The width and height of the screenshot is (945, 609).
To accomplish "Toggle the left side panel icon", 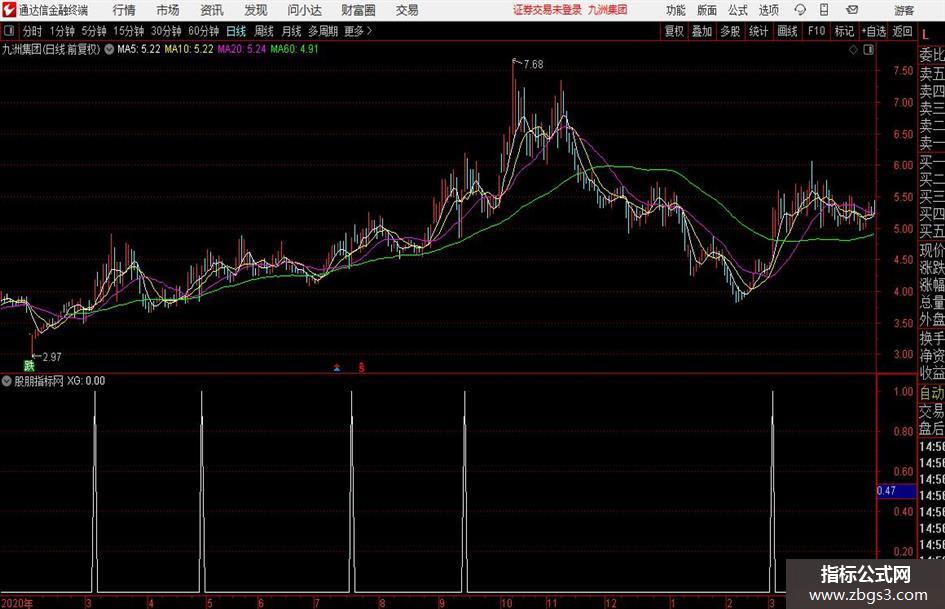I will tap(9, 31).
